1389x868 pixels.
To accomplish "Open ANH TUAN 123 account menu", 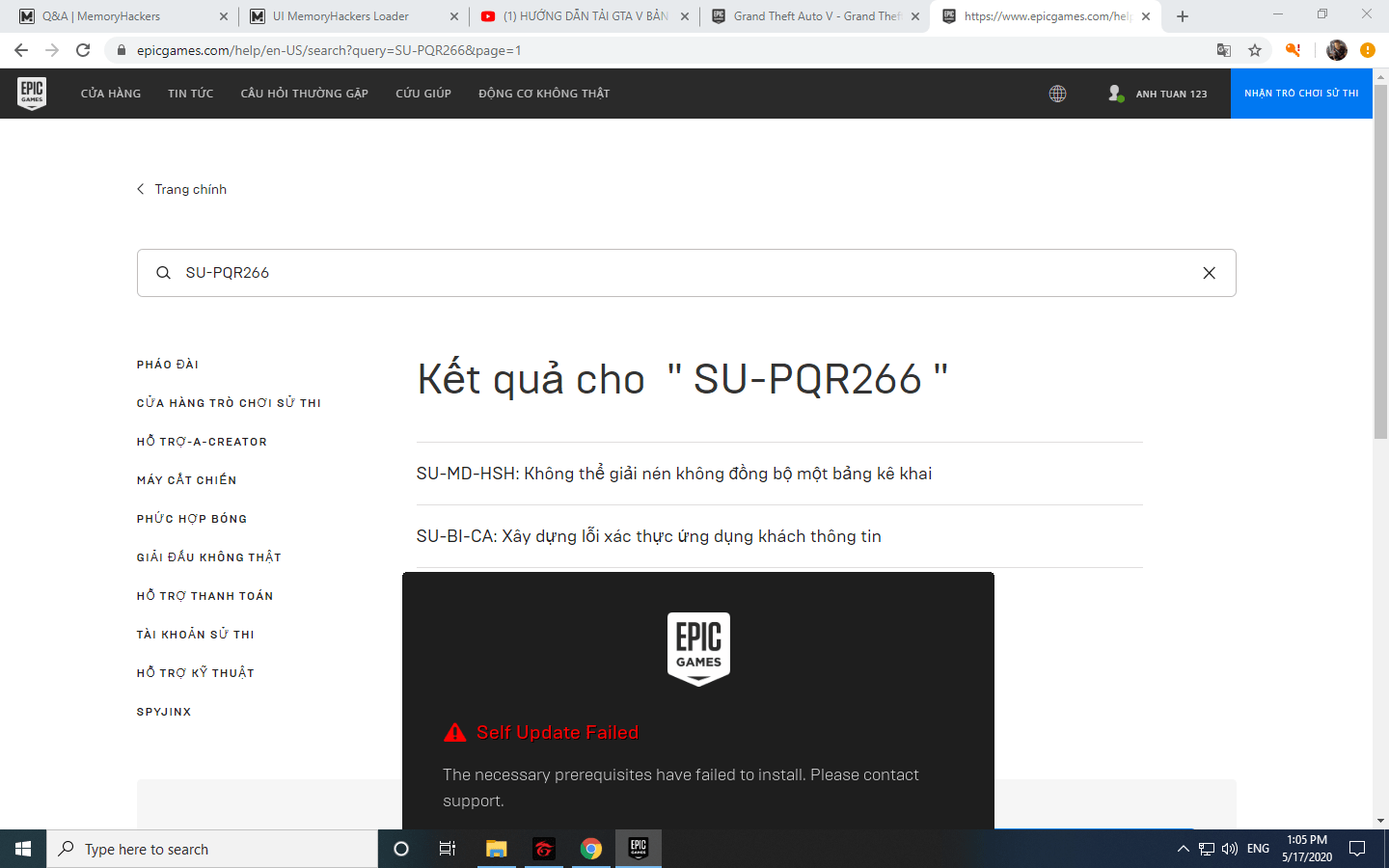I will (x=1157, y=94).
